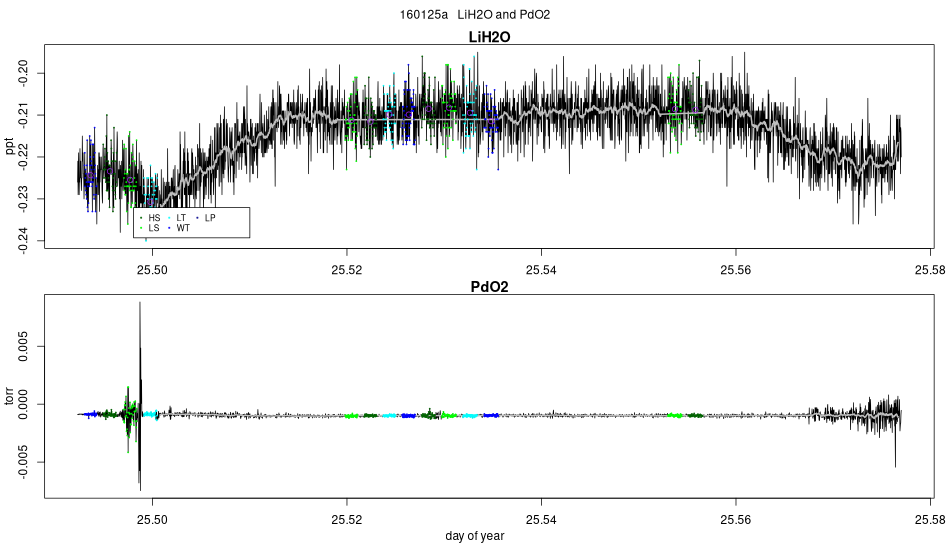Click the '0.005' tick on PdO2 y-axis
Screen dimensions: 950x550
coord(23,346)
